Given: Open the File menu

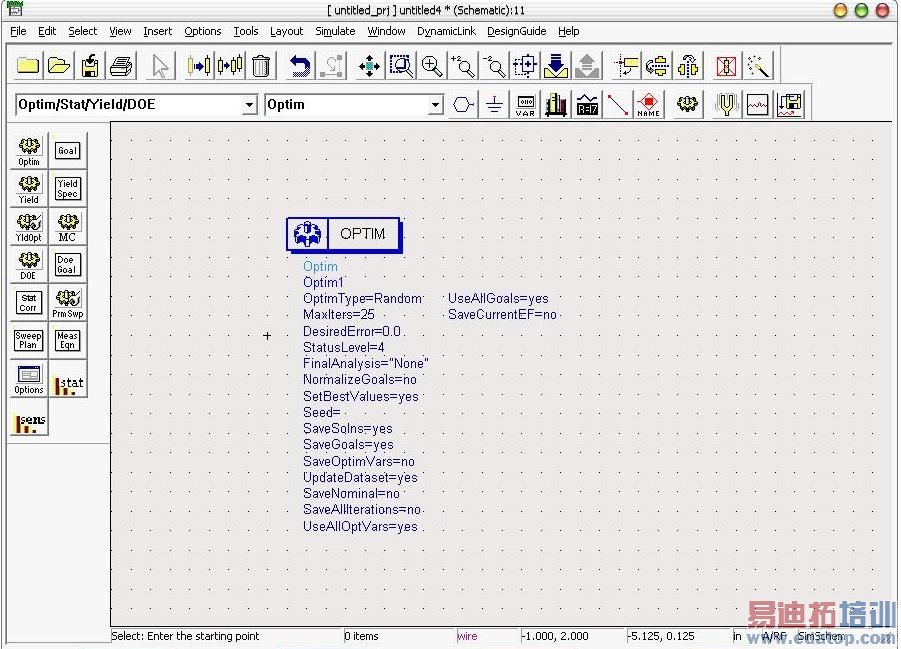Looking at the screenshot, I should [18, 31].
